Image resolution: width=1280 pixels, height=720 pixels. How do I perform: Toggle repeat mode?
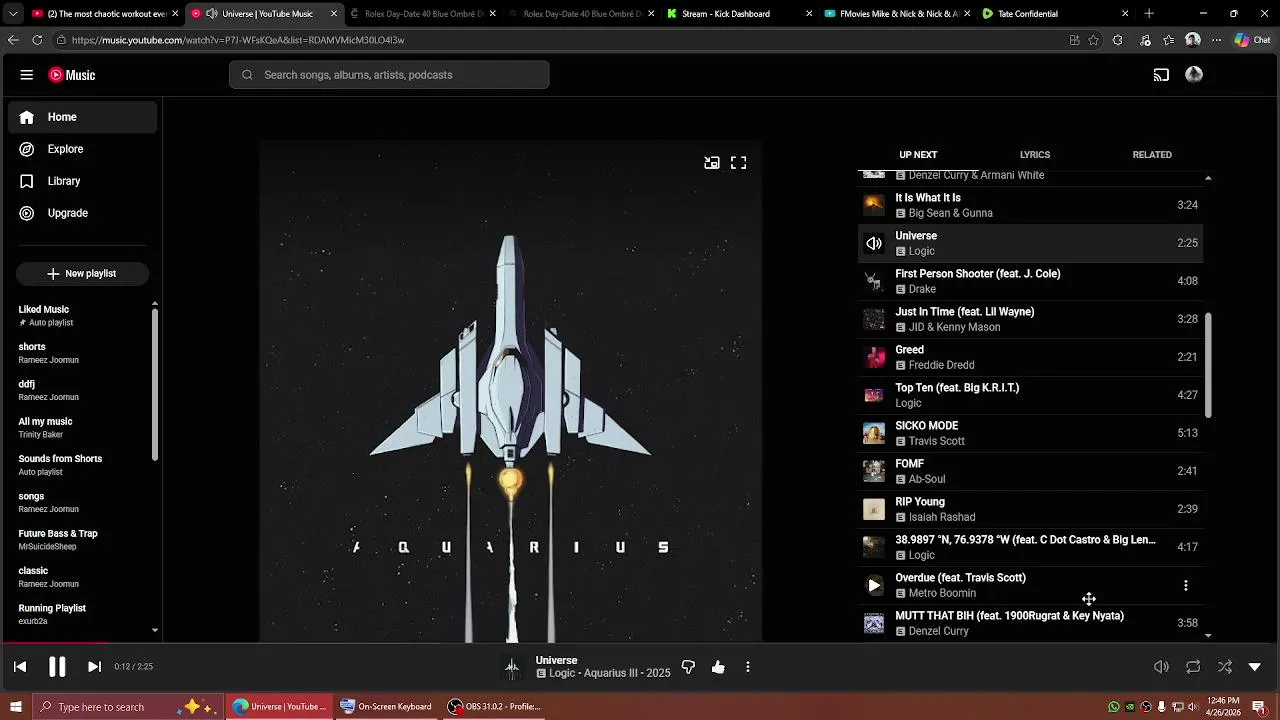coord(1193,667)
